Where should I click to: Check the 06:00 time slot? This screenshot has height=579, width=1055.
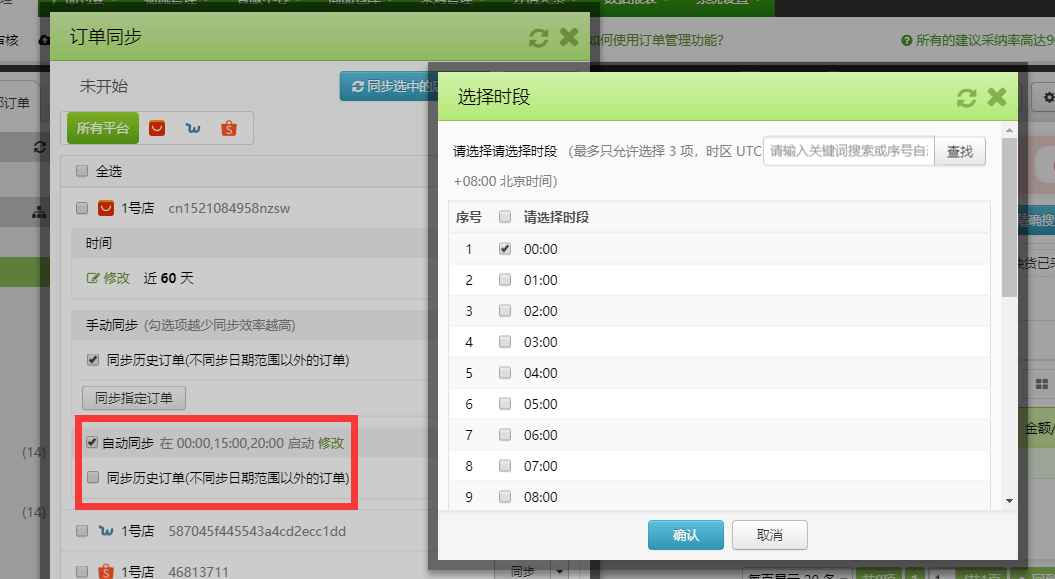(x=505, y=434)
